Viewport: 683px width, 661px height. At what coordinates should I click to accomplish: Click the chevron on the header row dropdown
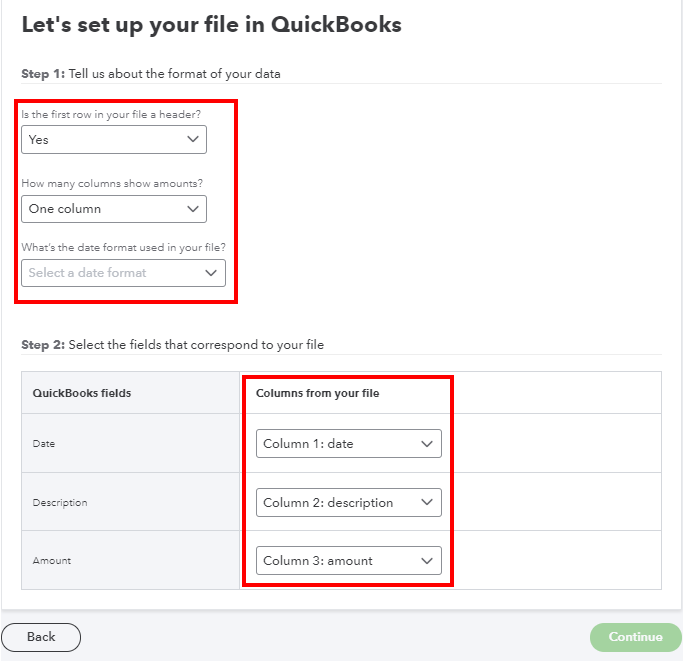coord(192,140)
